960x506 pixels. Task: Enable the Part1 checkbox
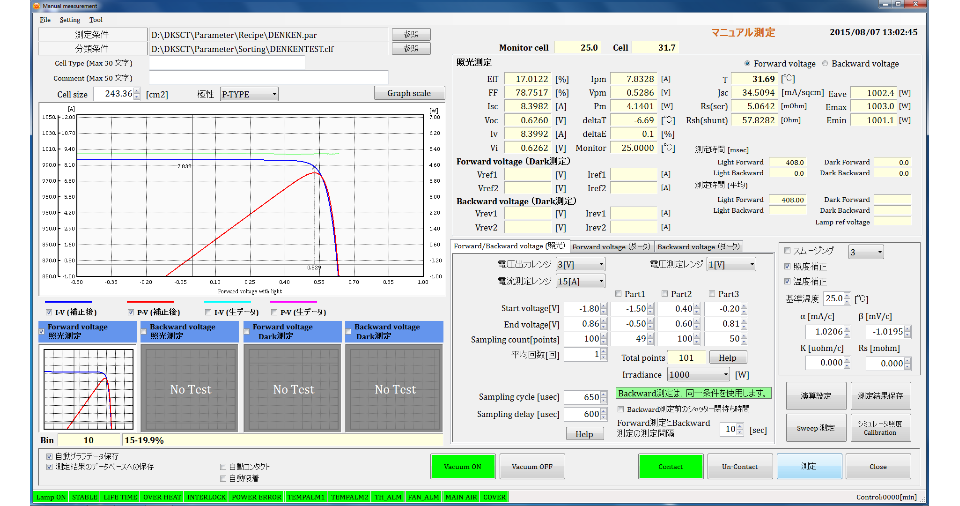point(616,294)
